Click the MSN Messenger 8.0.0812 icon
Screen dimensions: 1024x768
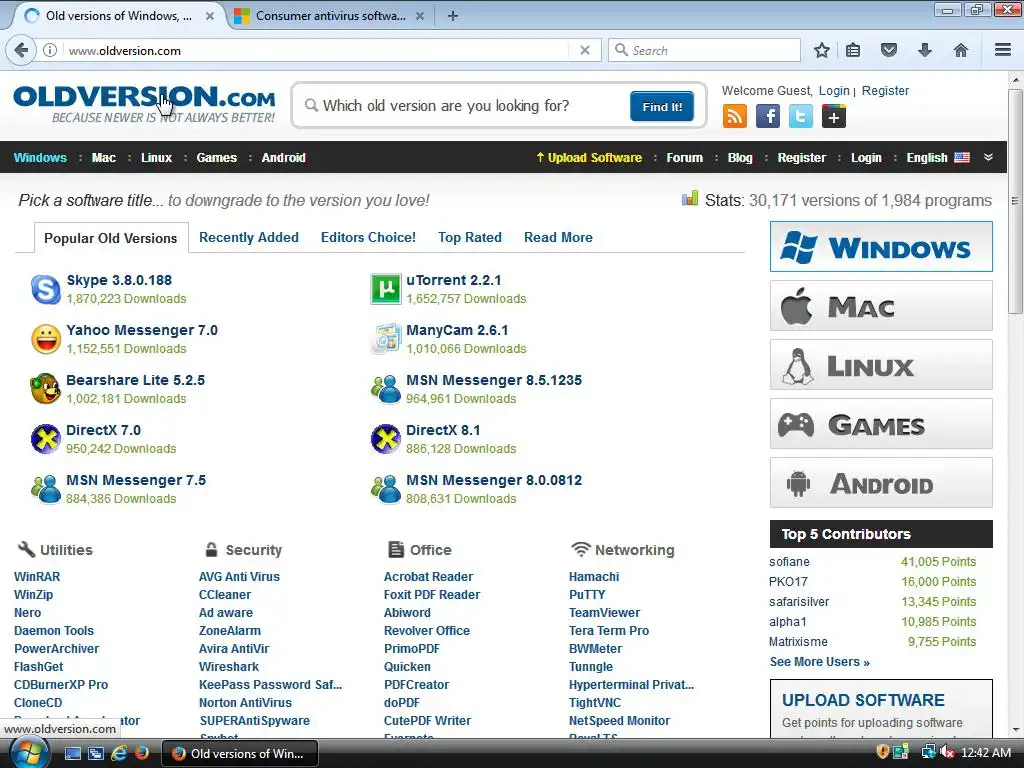point(385,489)
